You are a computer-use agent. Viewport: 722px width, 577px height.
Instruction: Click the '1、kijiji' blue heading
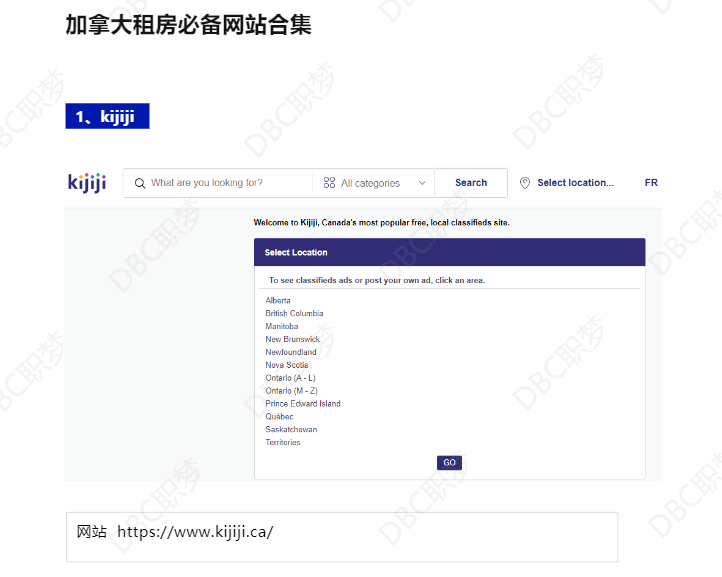107,116
